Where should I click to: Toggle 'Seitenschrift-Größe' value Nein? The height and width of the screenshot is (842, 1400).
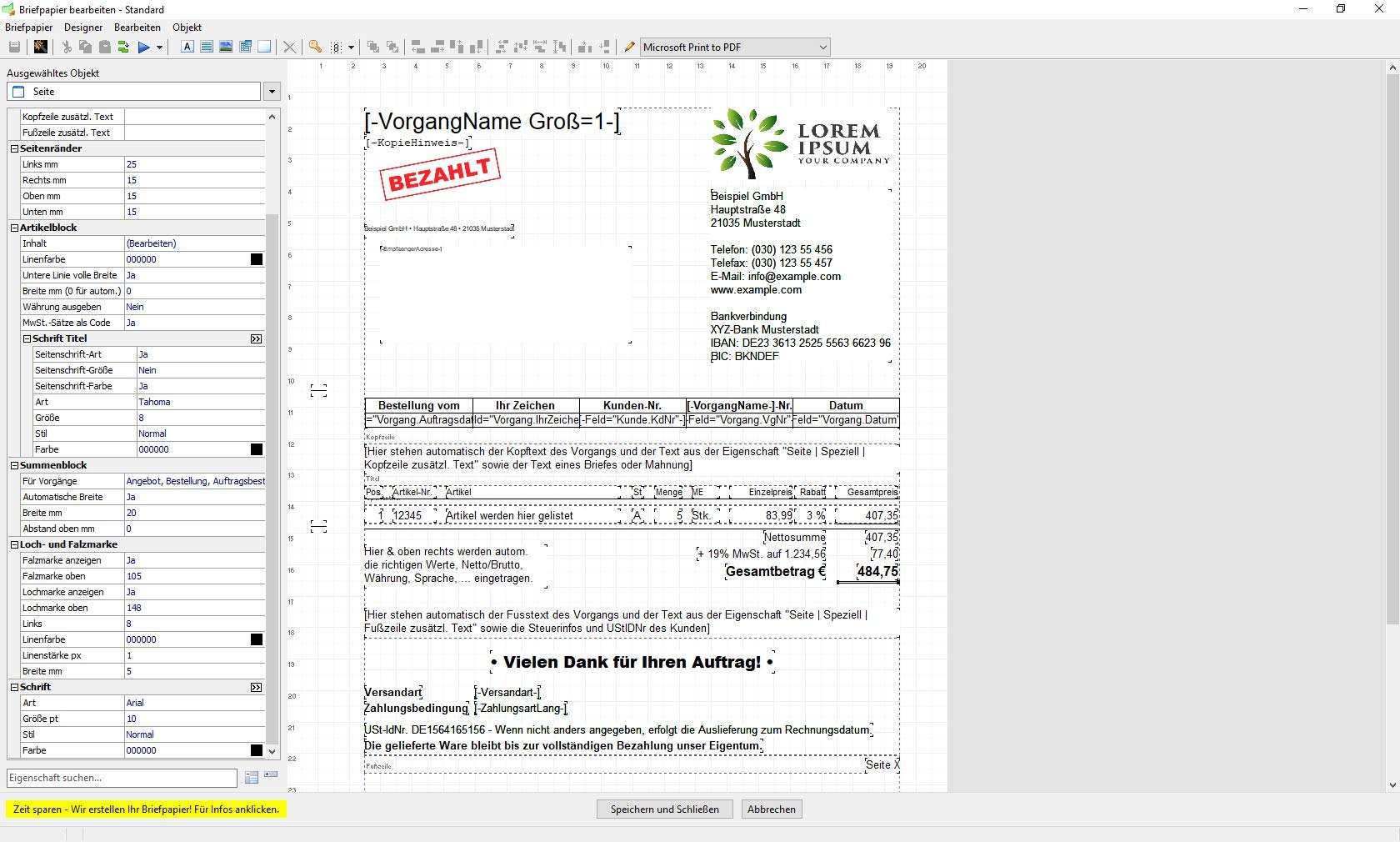tap(201, 370)
